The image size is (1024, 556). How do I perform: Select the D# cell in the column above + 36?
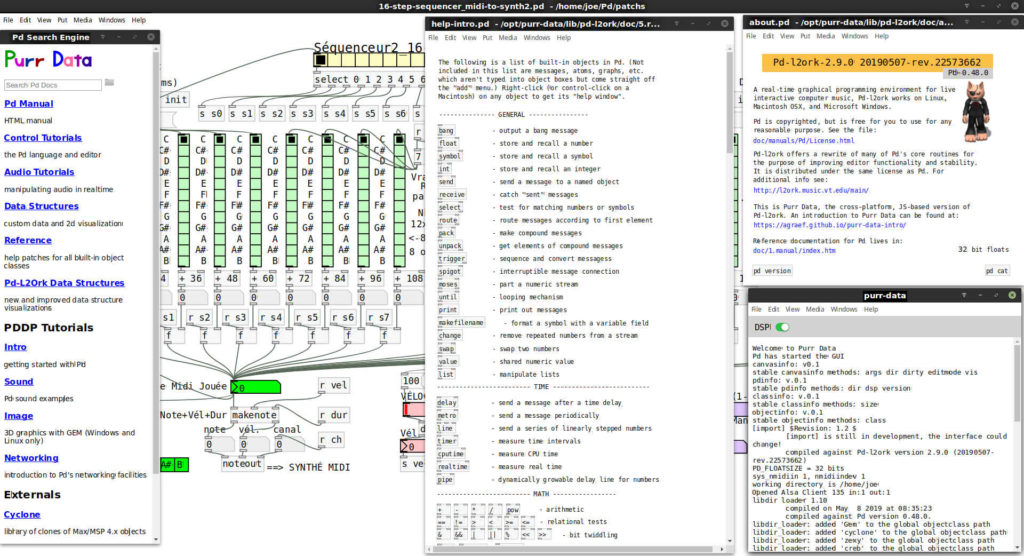pos(184,172)
